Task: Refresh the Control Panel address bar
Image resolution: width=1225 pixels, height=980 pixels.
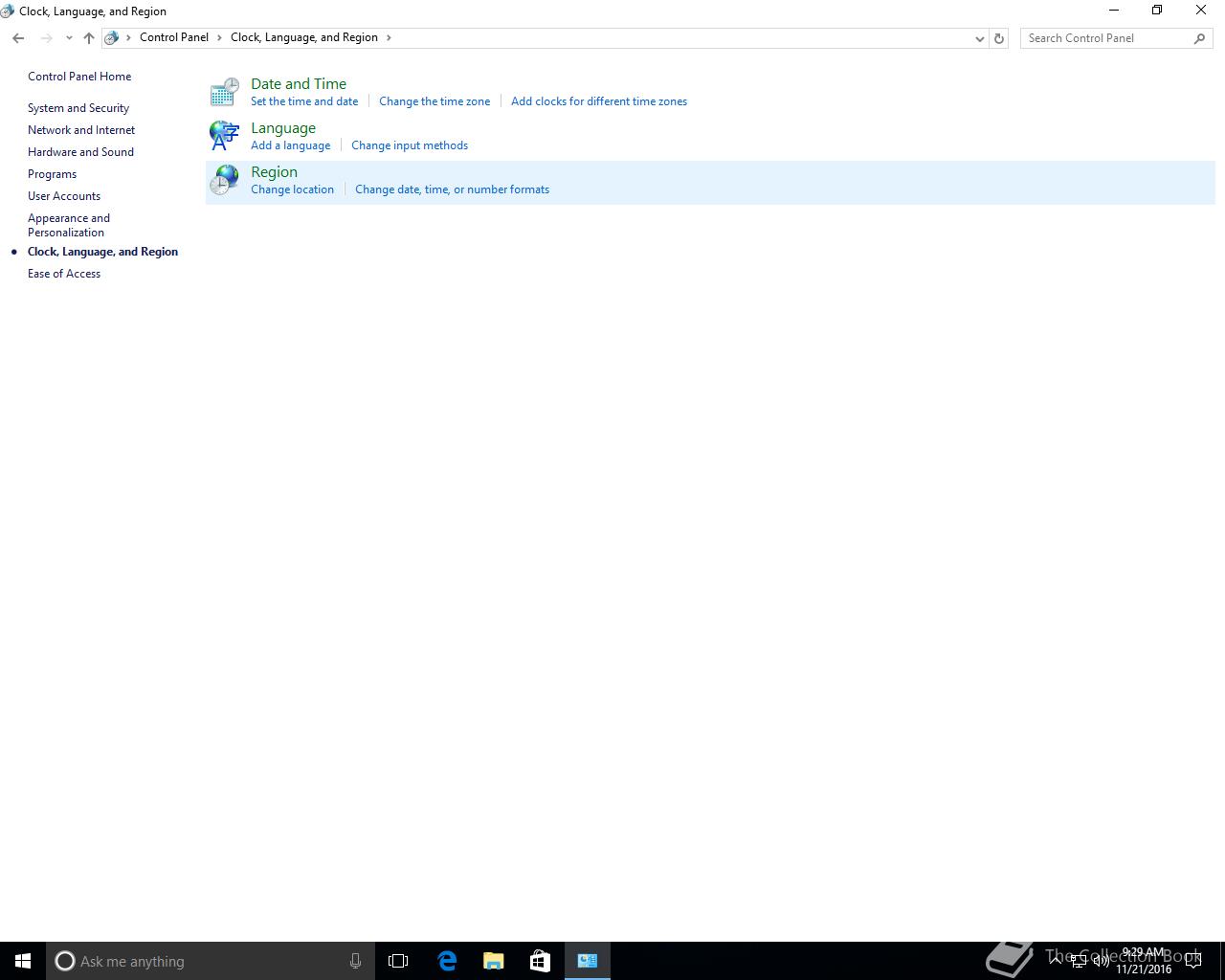Action: click(x=999, y=38)
